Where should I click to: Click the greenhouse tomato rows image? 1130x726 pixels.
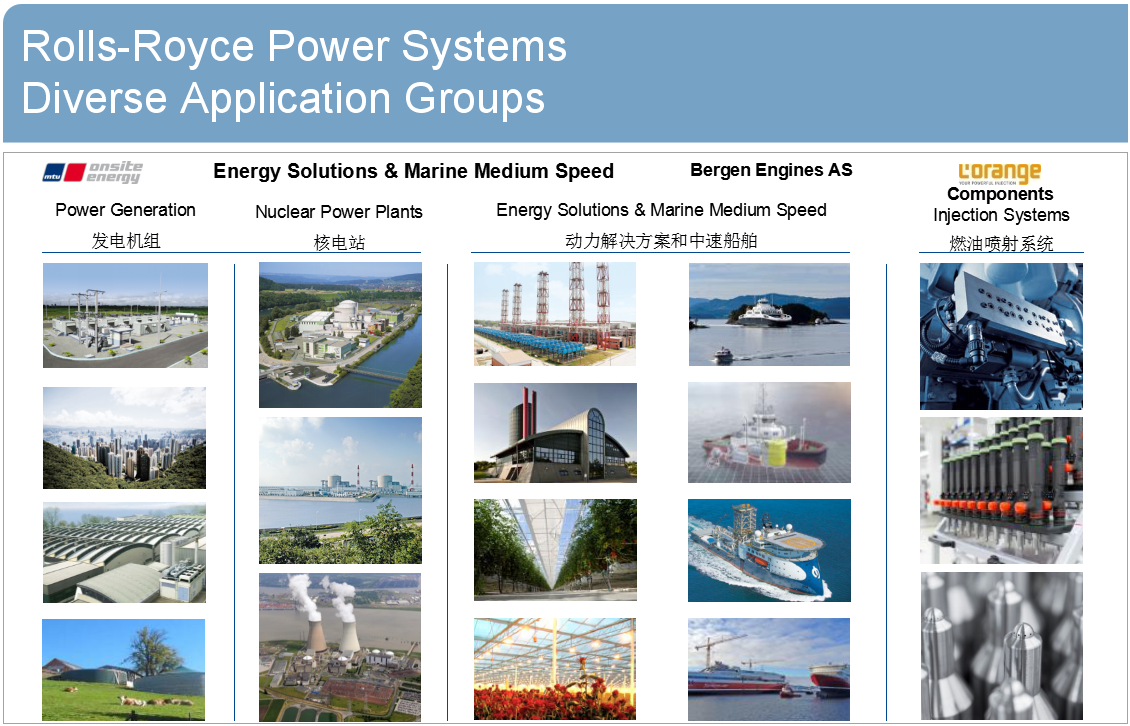555,550
